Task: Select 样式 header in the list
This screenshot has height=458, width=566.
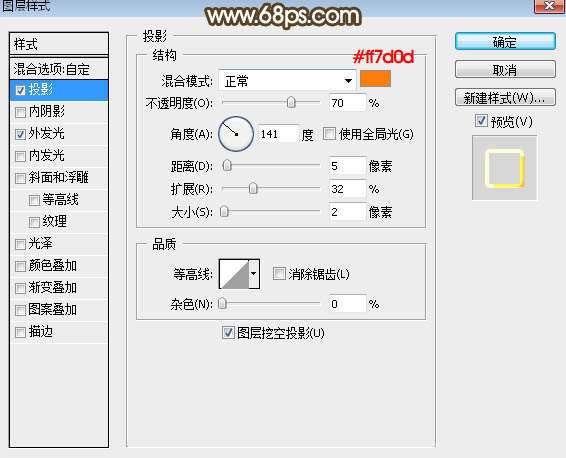Action: pos(59,45)
